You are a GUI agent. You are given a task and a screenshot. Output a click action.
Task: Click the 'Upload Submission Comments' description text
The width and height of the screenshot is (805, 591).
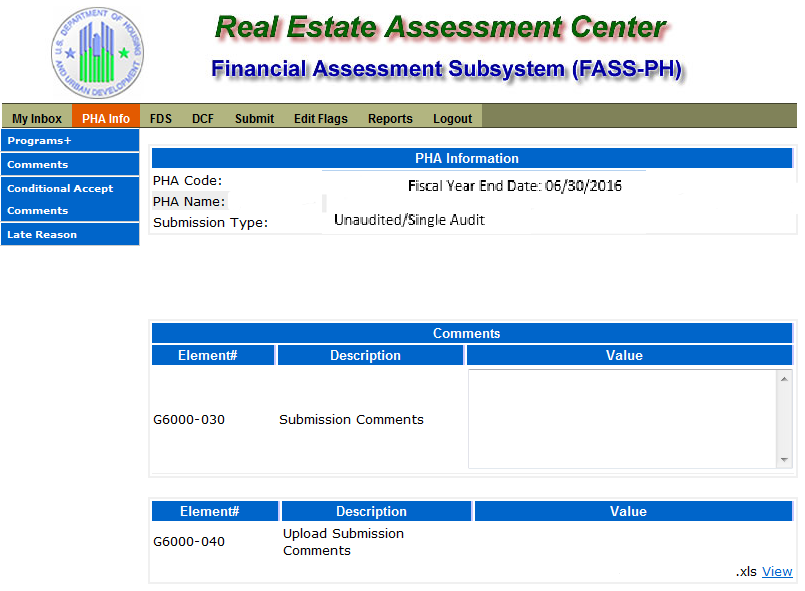click(343, 542)
